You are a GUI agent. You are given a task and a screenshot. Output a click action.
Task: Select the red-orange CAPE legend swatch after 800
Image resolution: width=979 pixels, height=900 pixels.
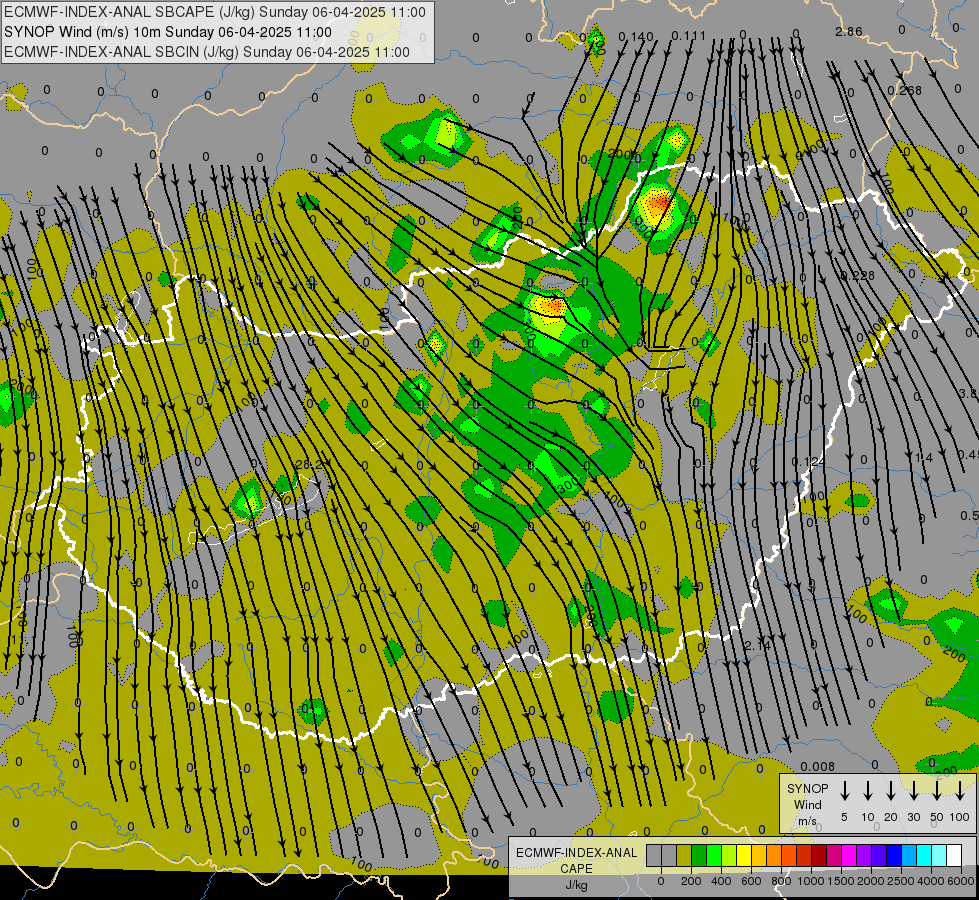(x=789, y=855)
